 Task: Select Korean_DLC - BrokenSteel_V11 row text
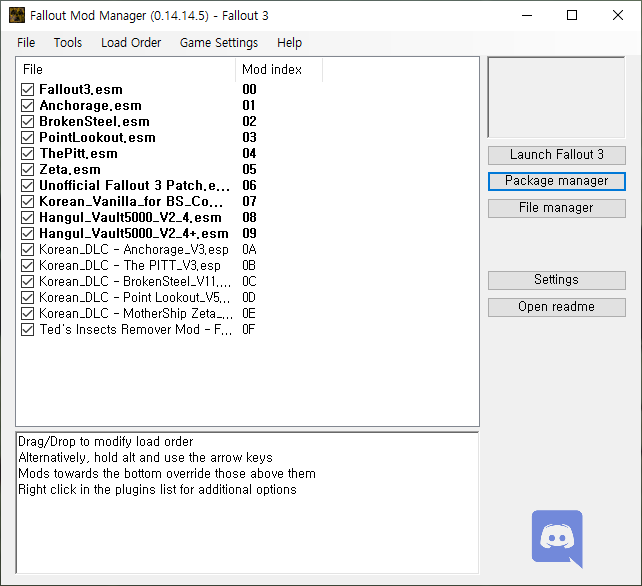(x=135, y=281)
